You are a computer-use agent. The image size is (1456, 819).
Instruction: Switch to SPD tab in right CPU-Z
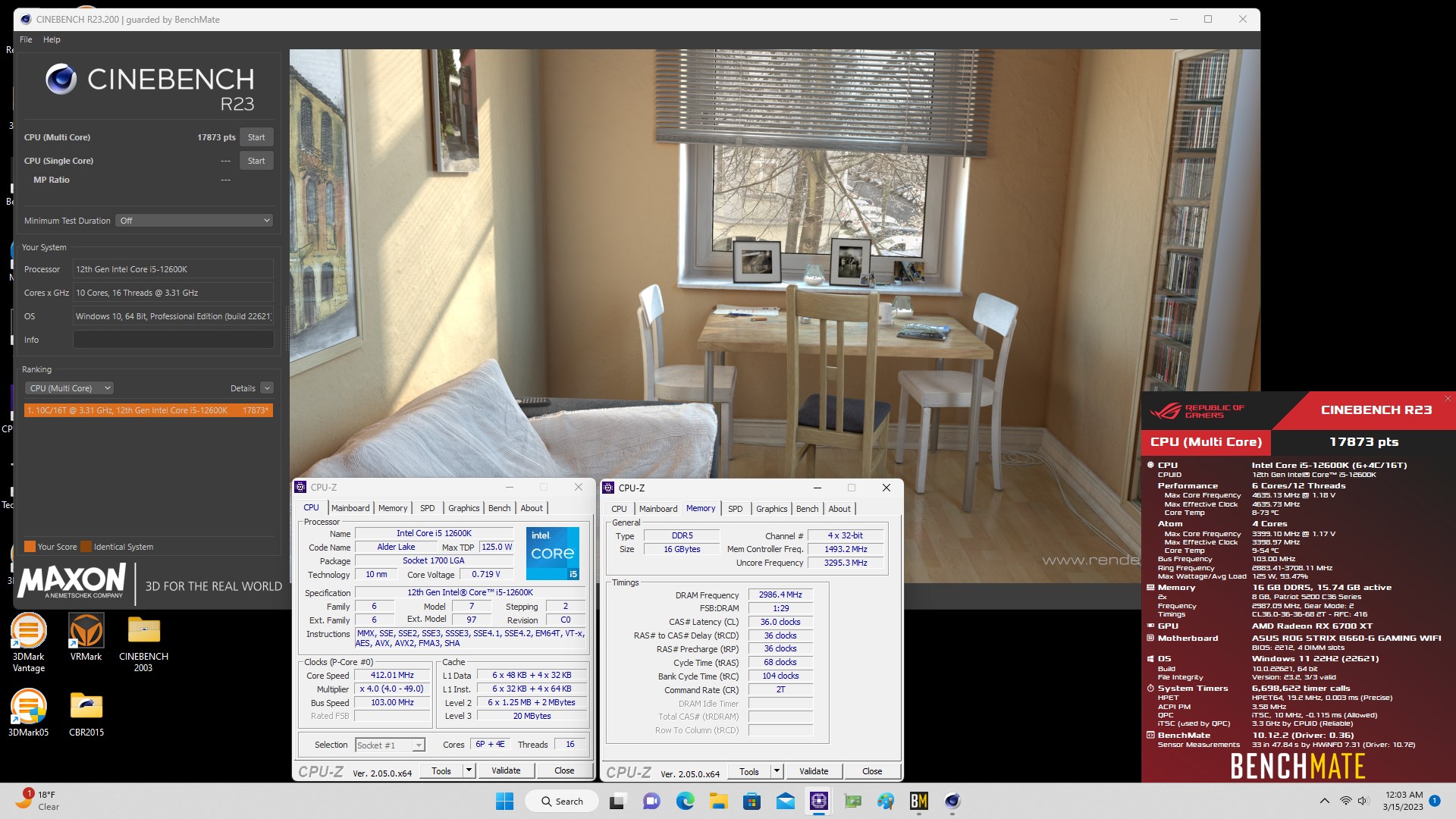click(735, 509)
